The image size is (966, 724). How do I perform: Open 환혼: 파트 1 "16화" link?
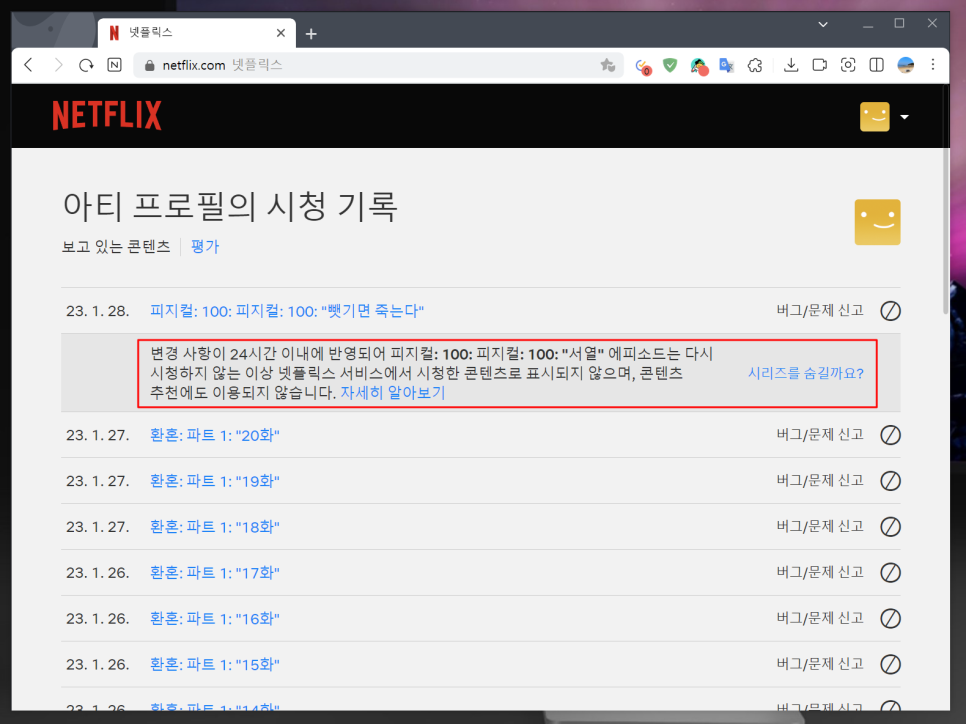(x=214, y=618)
